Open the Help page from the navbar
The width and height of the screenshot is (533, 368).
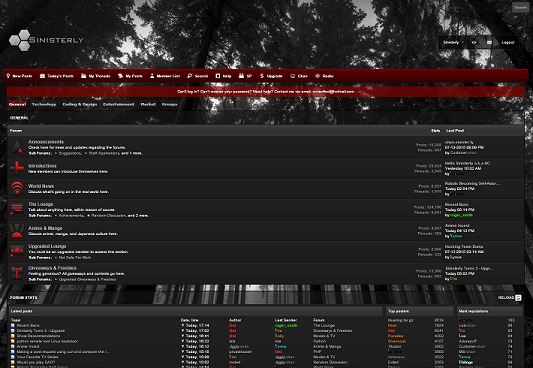pos(223,76)
